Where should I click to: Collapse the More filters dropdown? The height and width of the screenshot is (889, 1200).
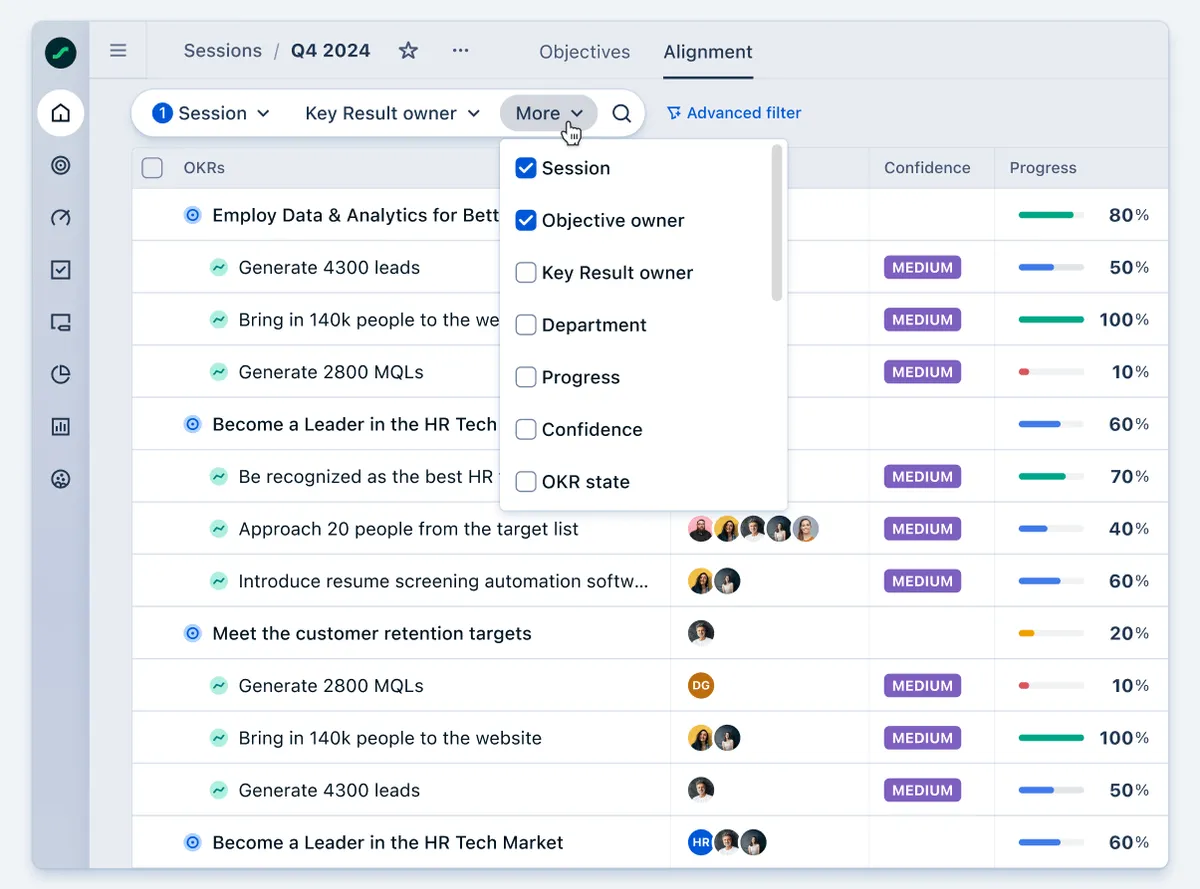click(x=549, y=113)
